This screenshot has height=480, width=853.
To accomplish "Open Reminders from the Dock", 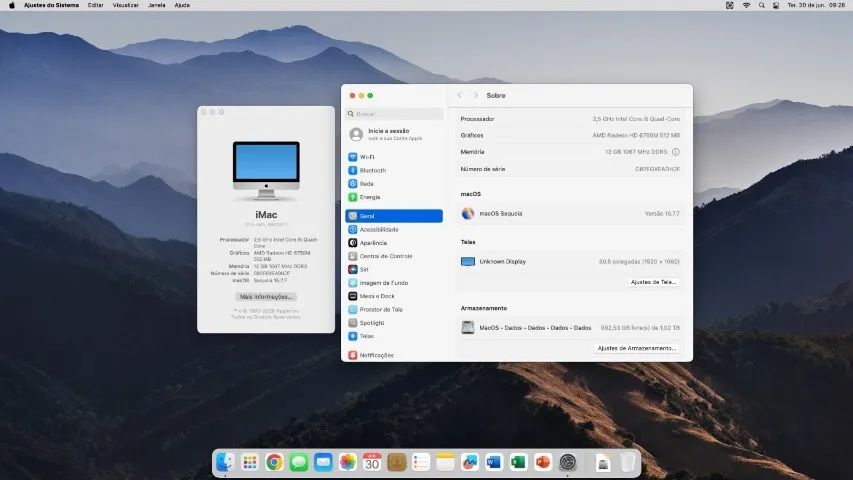I will [x=421, y=462].
